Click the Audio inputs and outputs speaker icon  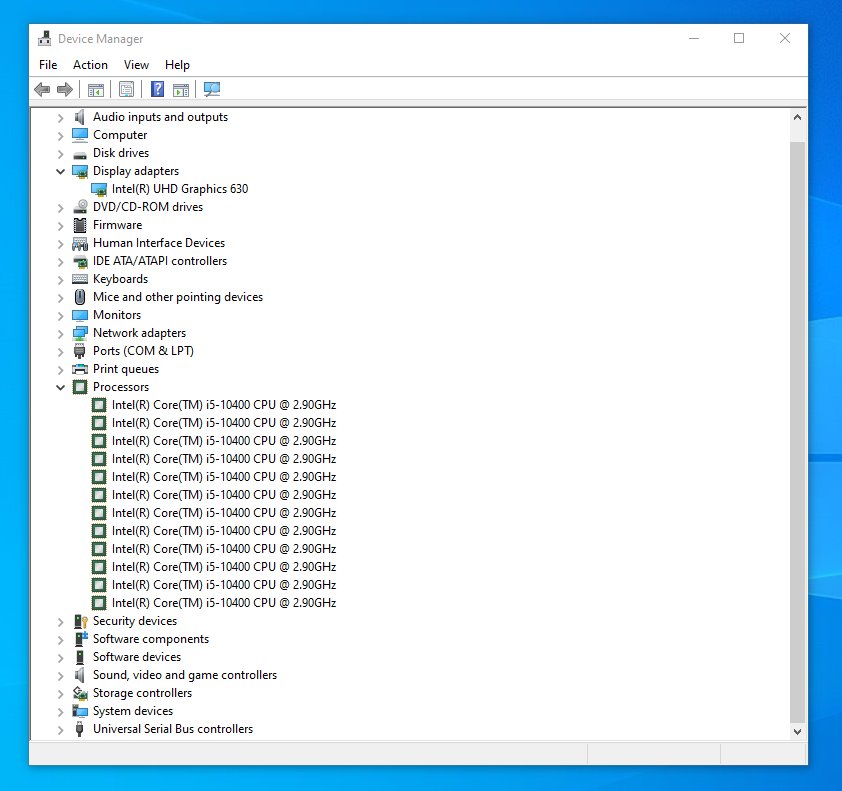(x=80, y=117)
